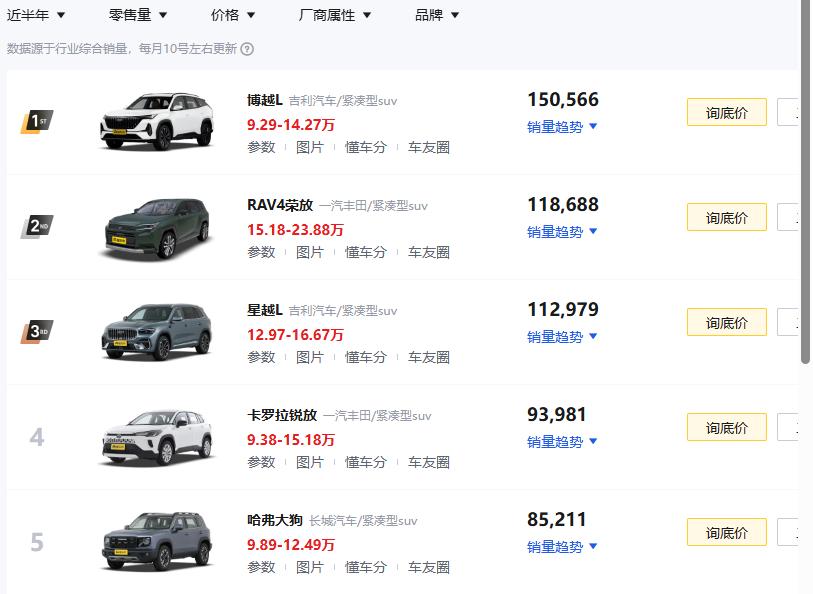Click the RAV4荣放 car photo thumbnail
Screen dimensions: 813x594
tap(157, 227)
